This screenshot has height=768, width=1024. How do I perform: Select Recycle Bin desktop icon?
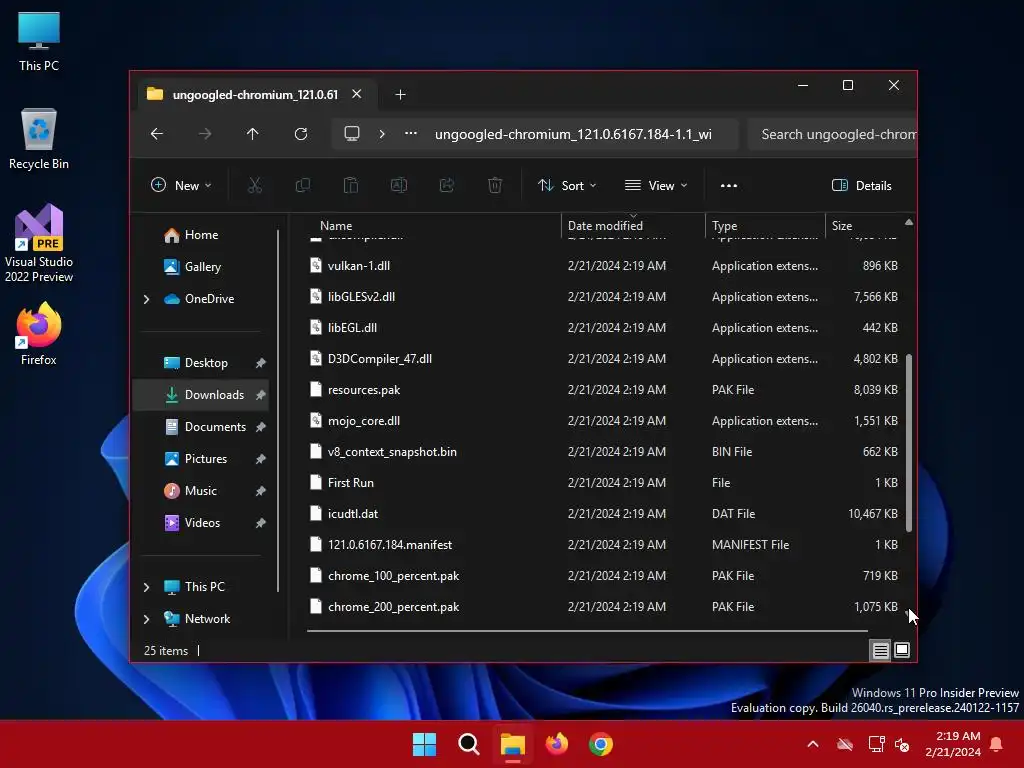39,139
